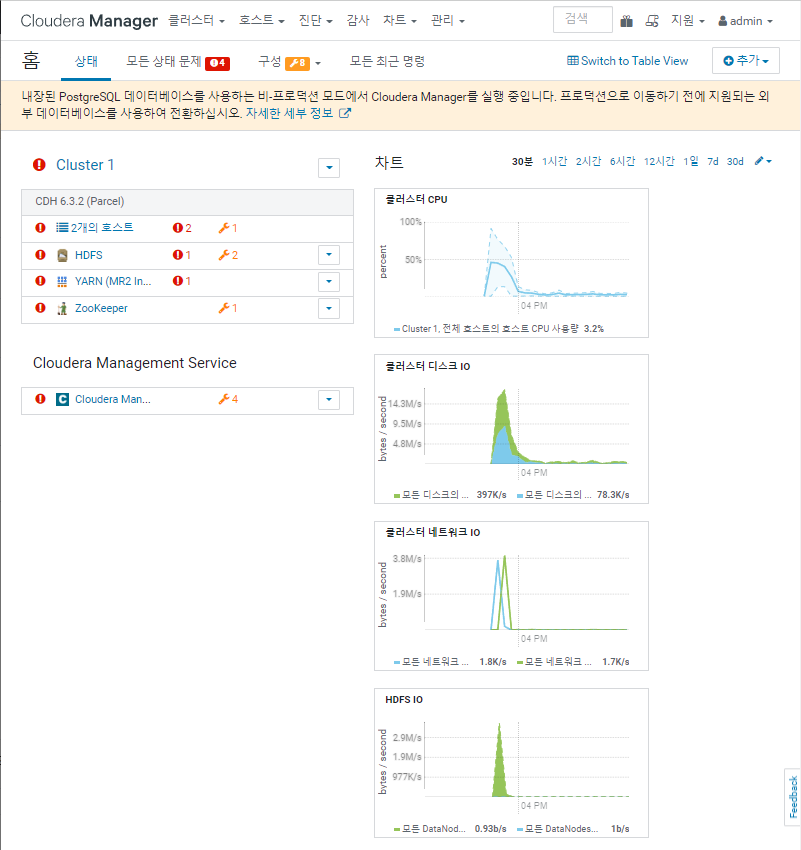Open the ZooKeeper service link
Screen dimensions: 801x850
[x=101, y=308]
